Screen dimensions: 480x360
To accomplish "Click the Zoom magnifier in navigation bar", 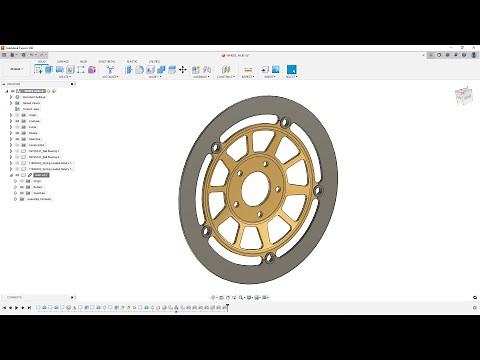I will coord(241,297).
